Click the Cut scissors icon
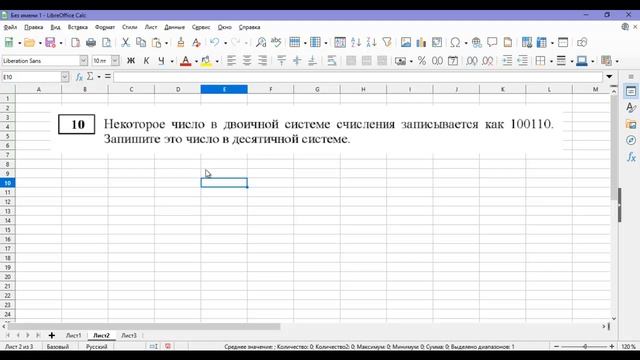The height and width of the screenshot is (360, 640). [x=126, y=42]
